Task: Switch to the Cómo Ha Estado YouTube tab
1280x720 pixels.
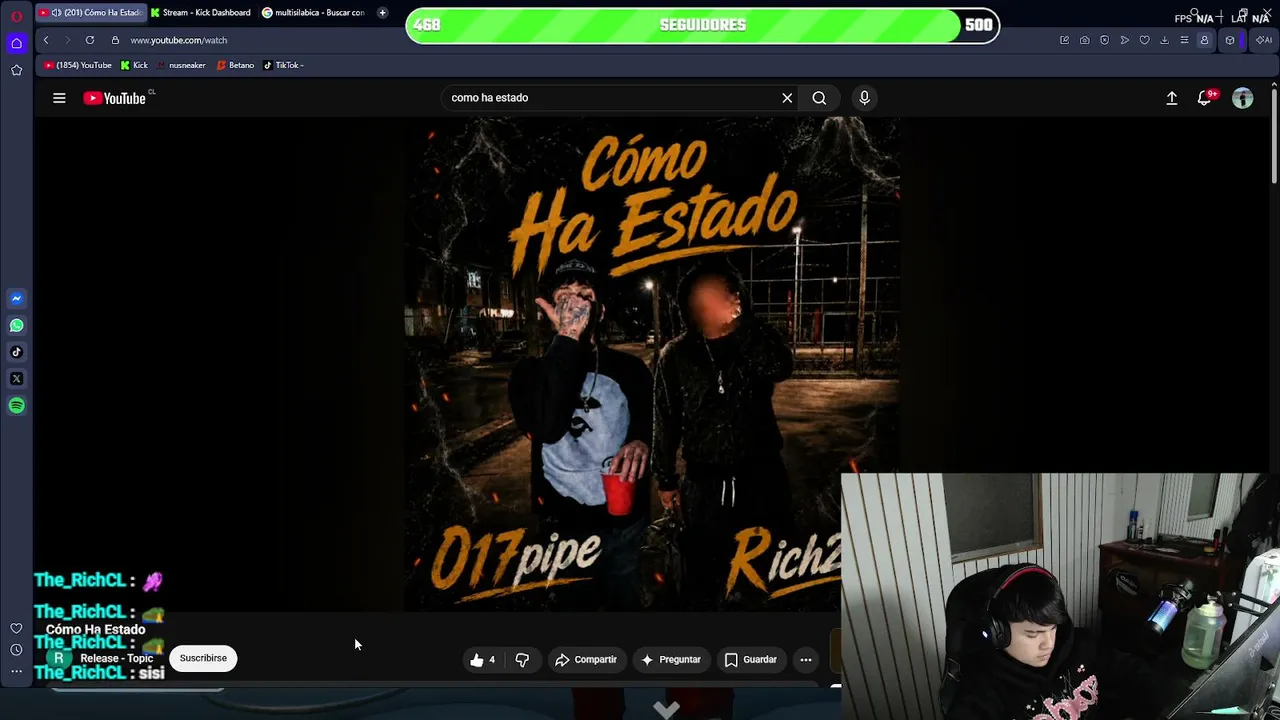Action: (90, 13)
